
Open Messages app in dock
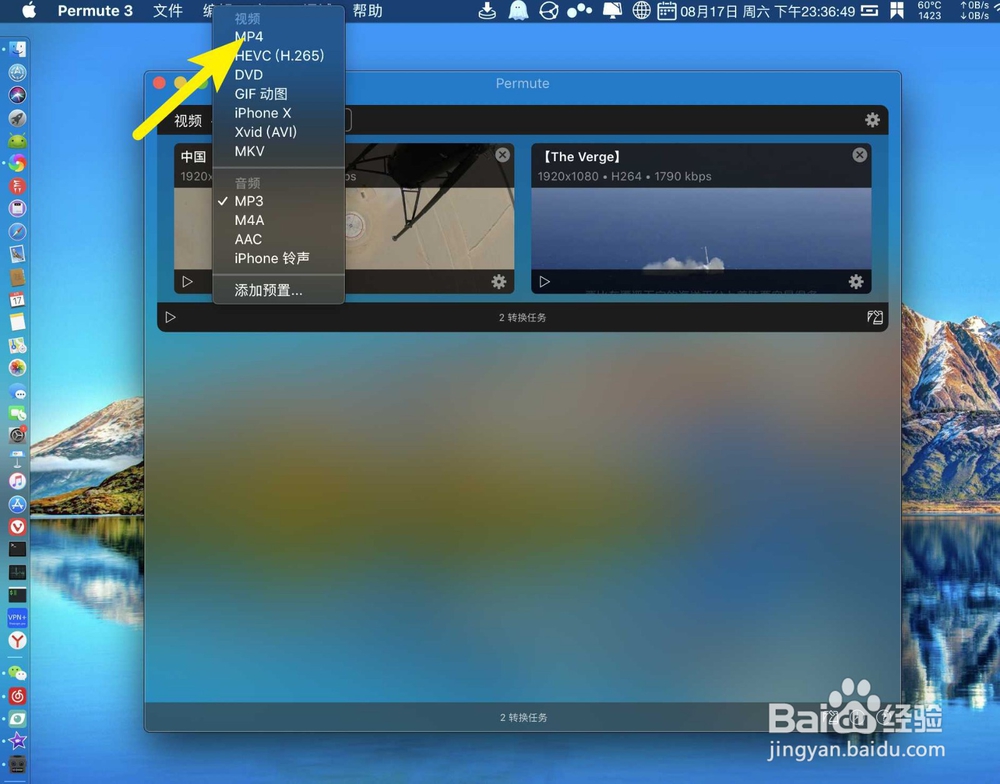[x=17, y=392]
